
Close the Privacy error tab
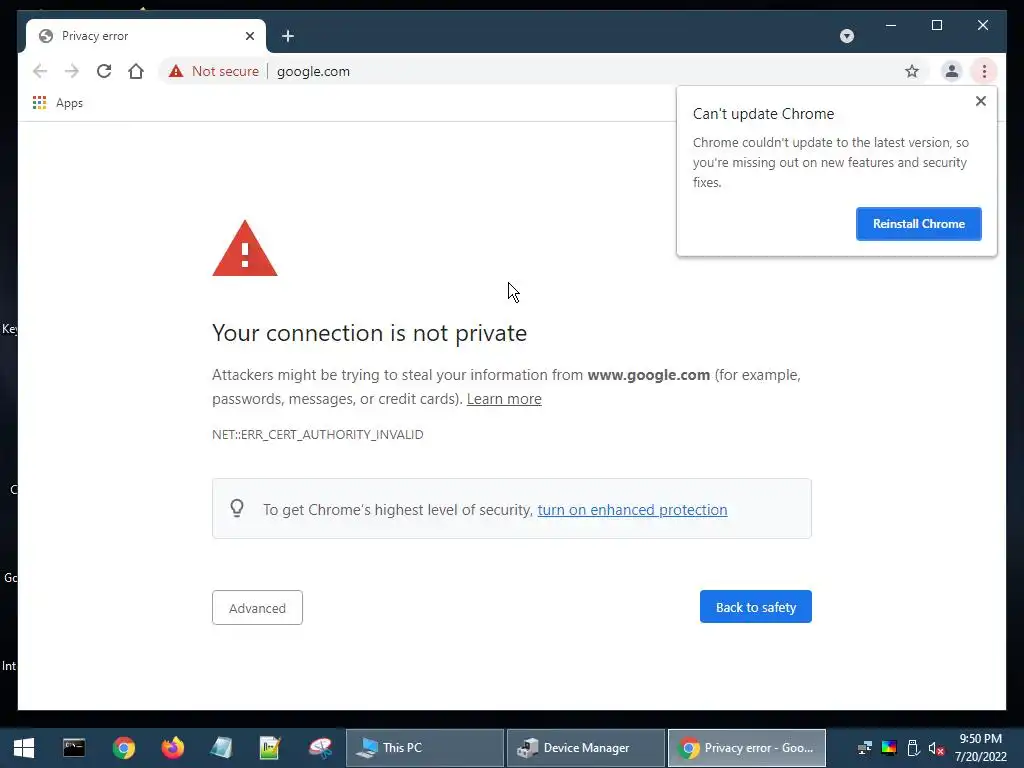(x=249, y=36)
